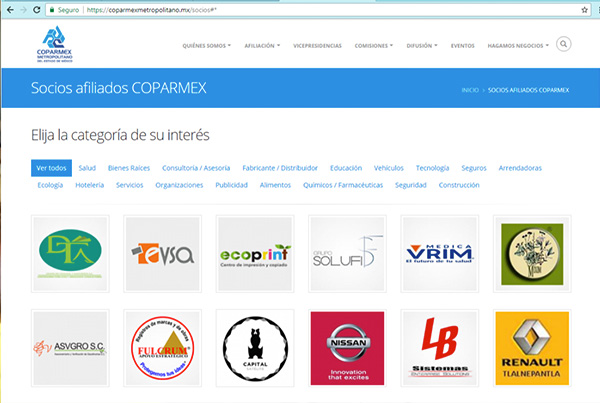The image size is (600, 403).
Task: Click the browser forward arrow
Action: 23,10
